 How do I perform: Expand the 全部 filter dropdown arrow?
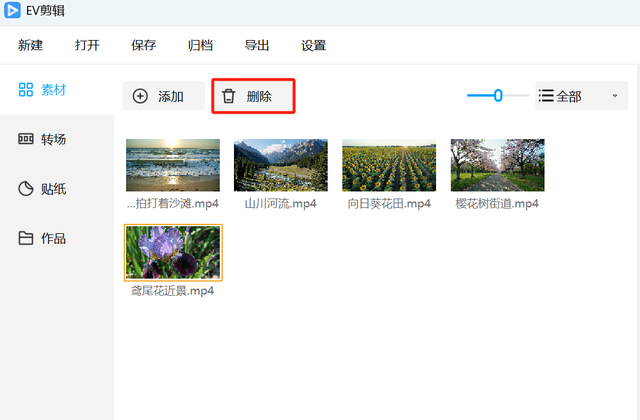(615, 96)
